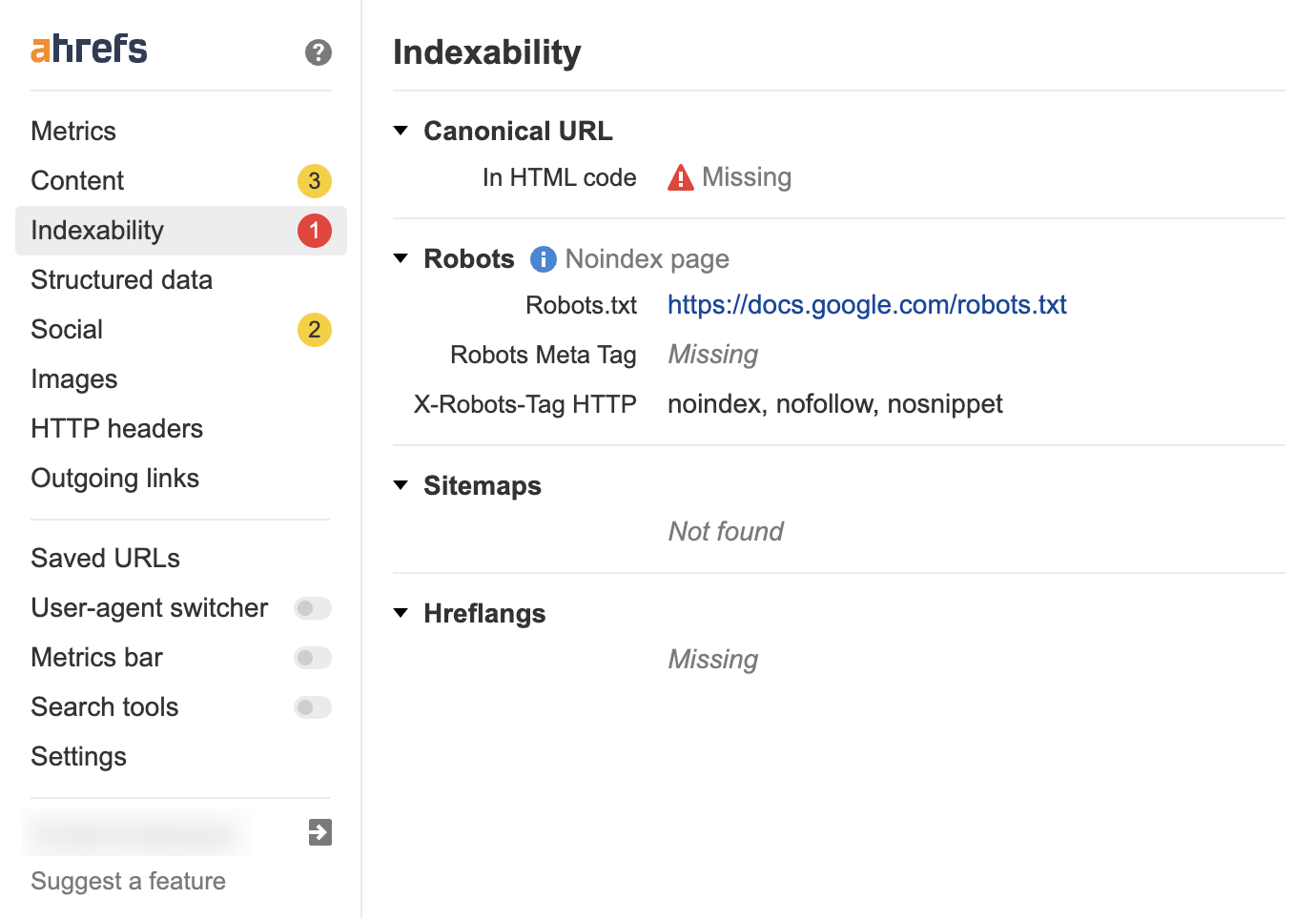This screenshot has height=919, width=1316.
Task: Open the HTTP headers section
Action: pyautogui.click(x=116, y=428)
